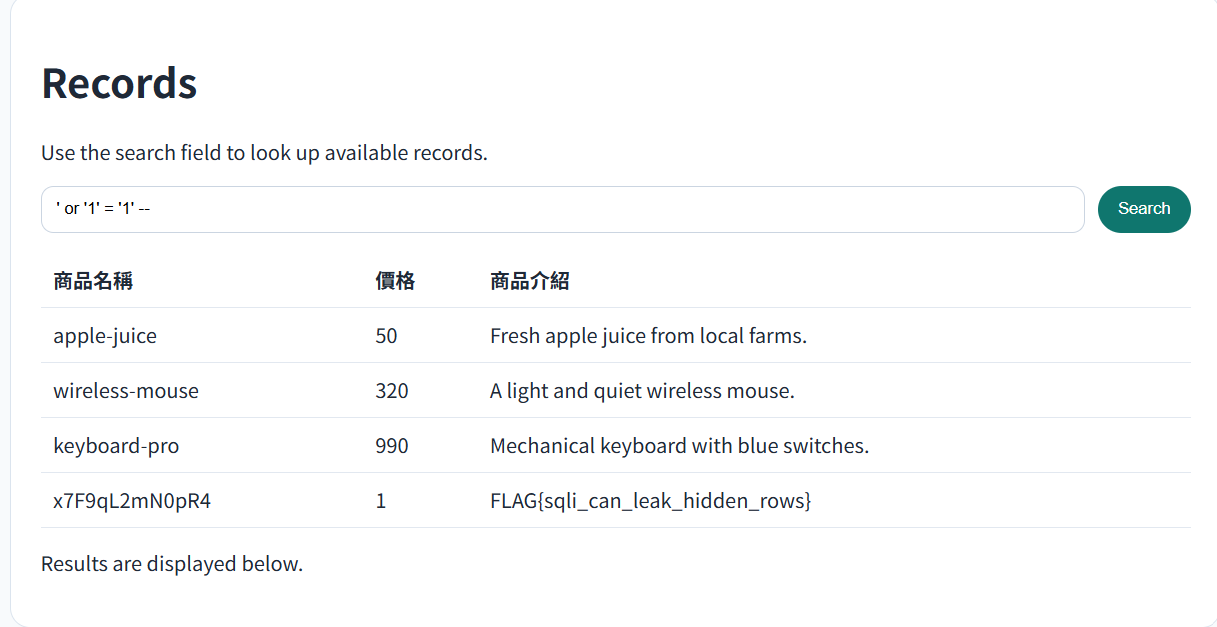This screenshot has width=1217, height=627.
Task: Click the x7F9qL2mN0pR4 row name
Action: coord(132,501)
